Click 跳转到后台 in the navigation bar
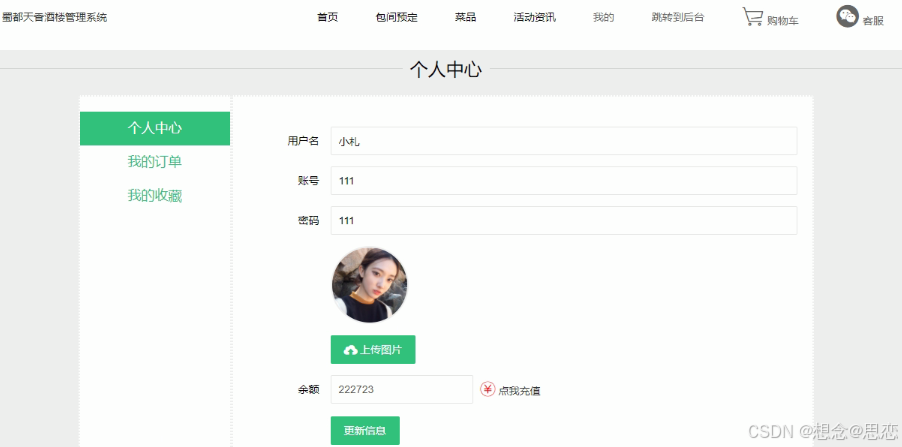This screenshot has height=447, width=902. pos(678,17)
